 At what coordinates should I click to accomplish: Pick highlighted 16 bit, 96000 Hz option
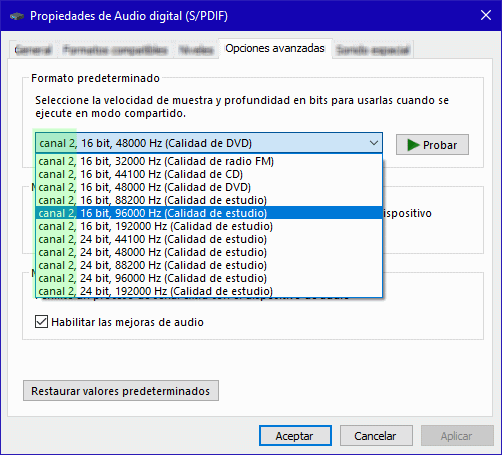[x=209, y=213]
